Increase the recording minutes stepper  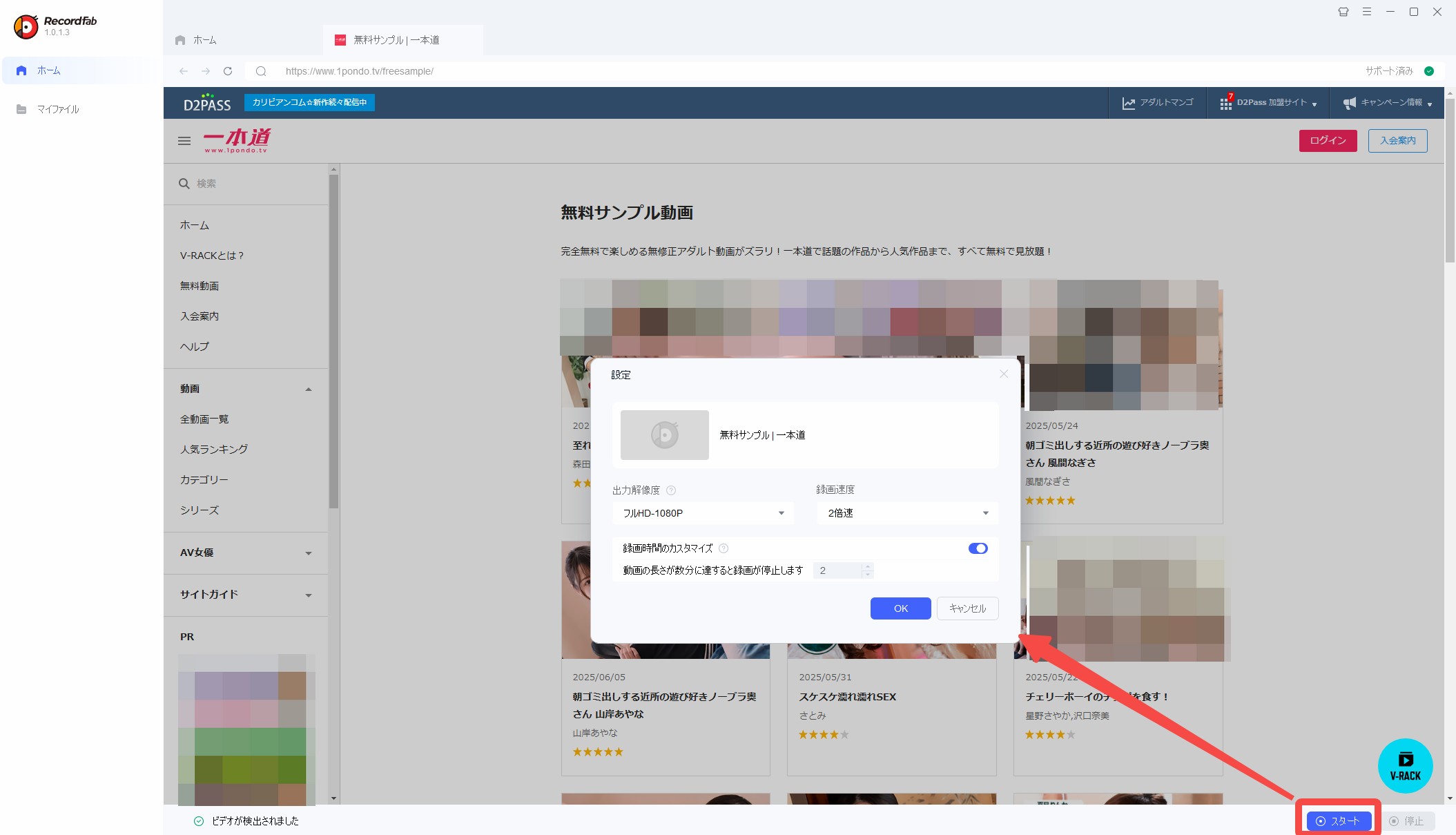coord(868,566)
